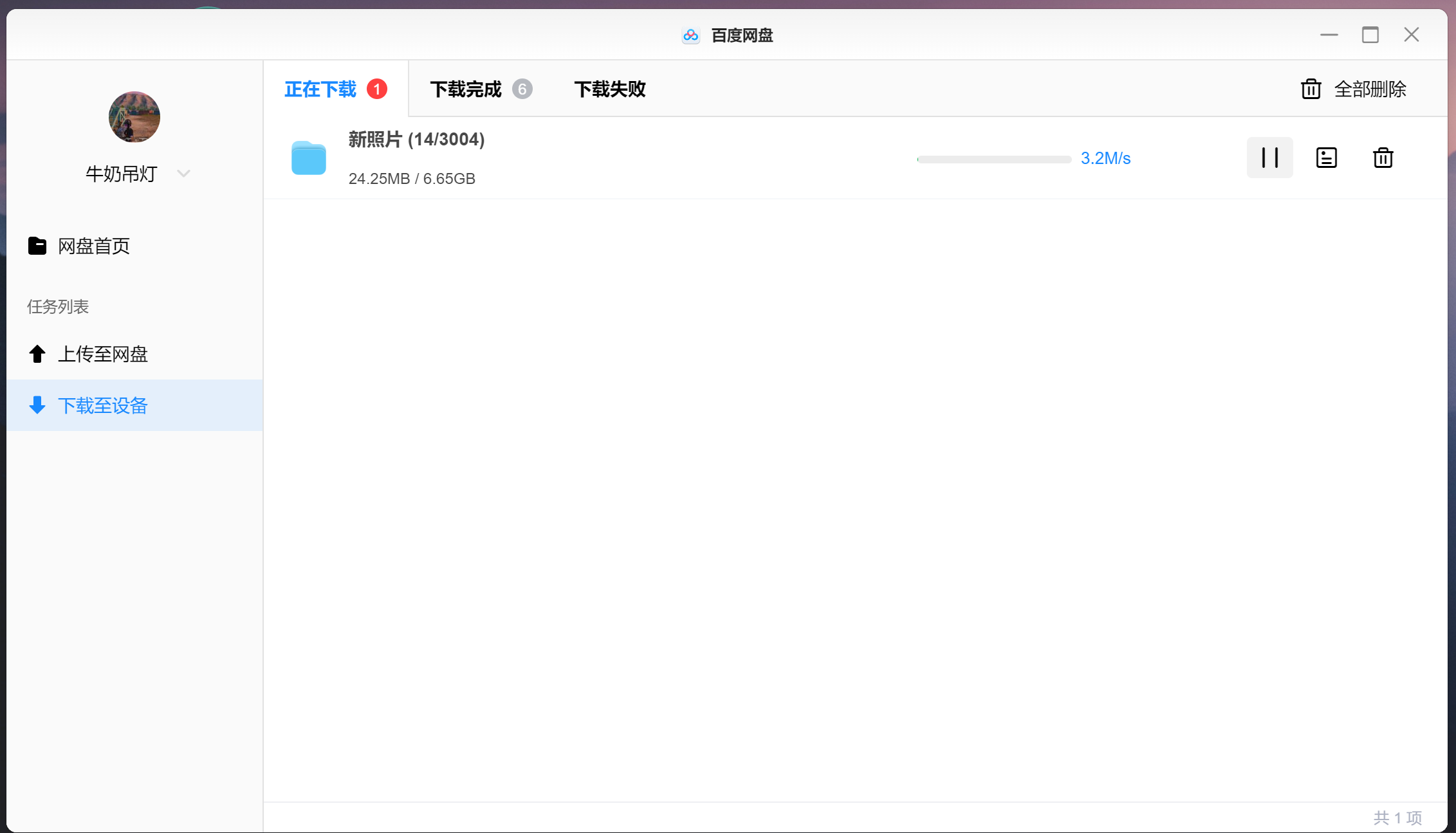Click the 任务列表 section label
The height and width of the screenshot is (833, 1456).
(58, 307)
